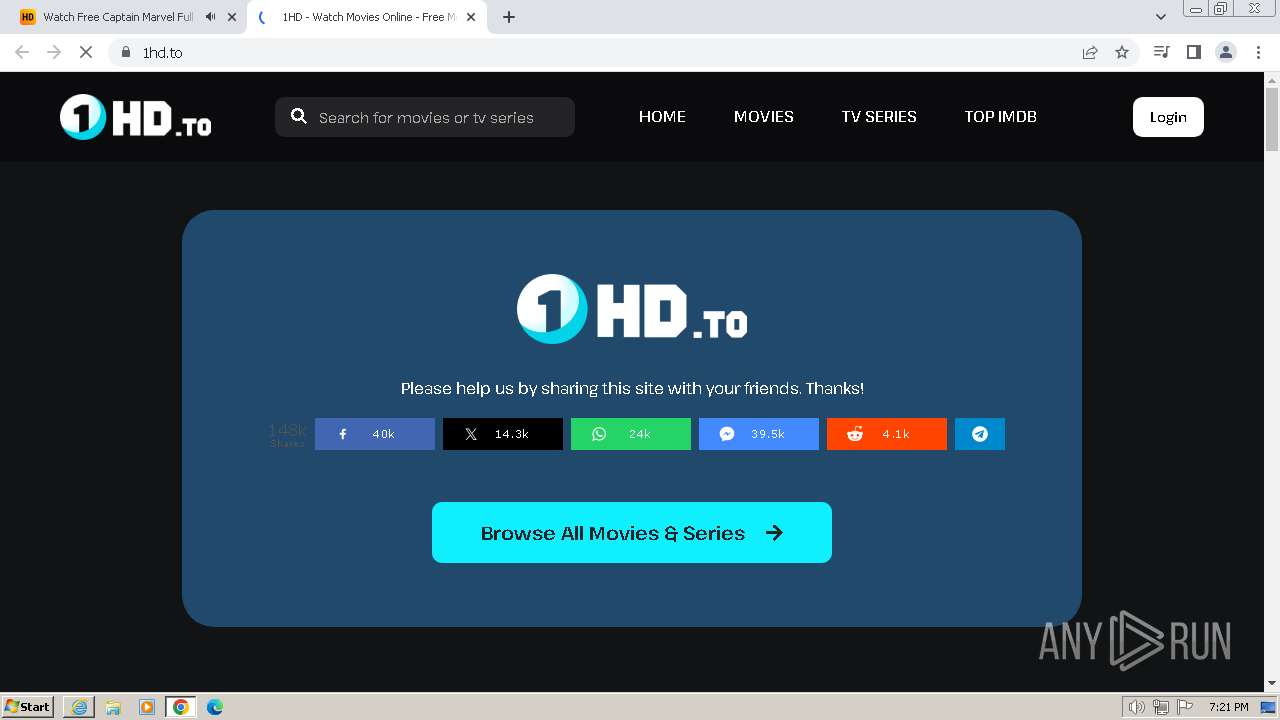Open a new browser tab
This screenshot has width=1280, height=720.
click(509, 17)
